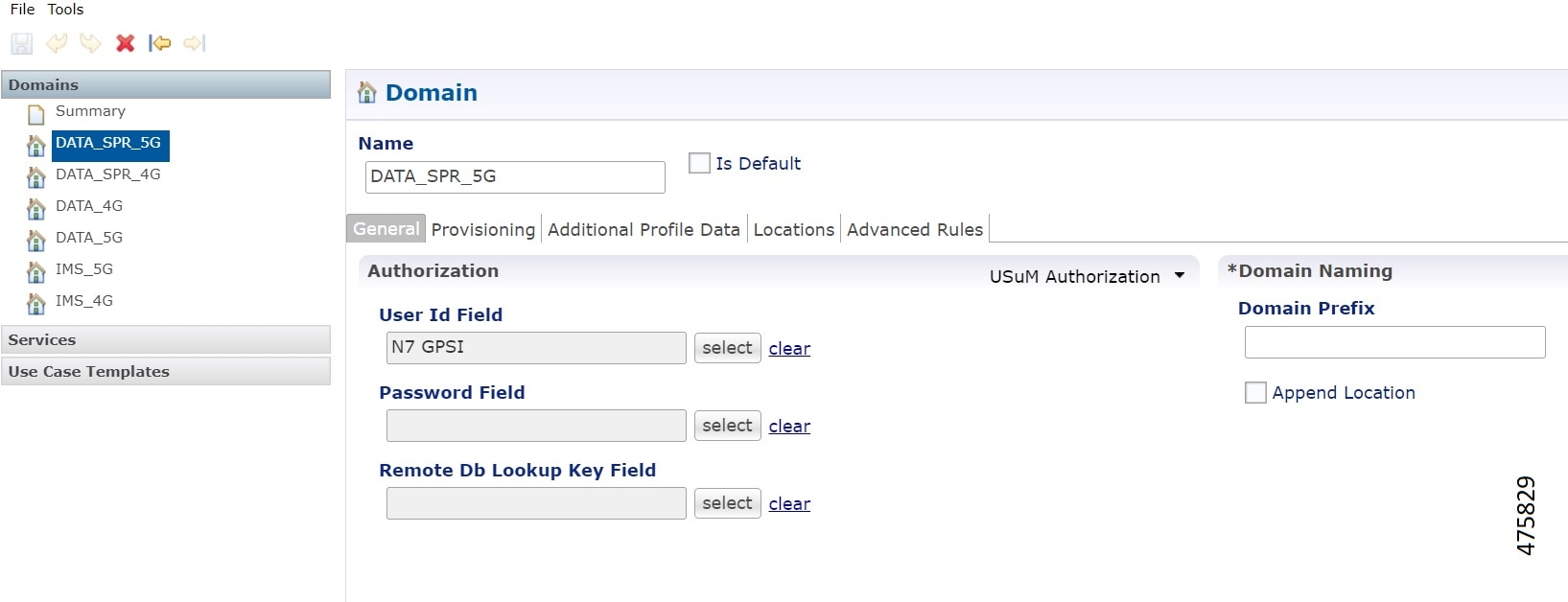The width and height of the screenshot is (1568, 602).
Task: Click the Domain header house icon
Action: [366, 92]
